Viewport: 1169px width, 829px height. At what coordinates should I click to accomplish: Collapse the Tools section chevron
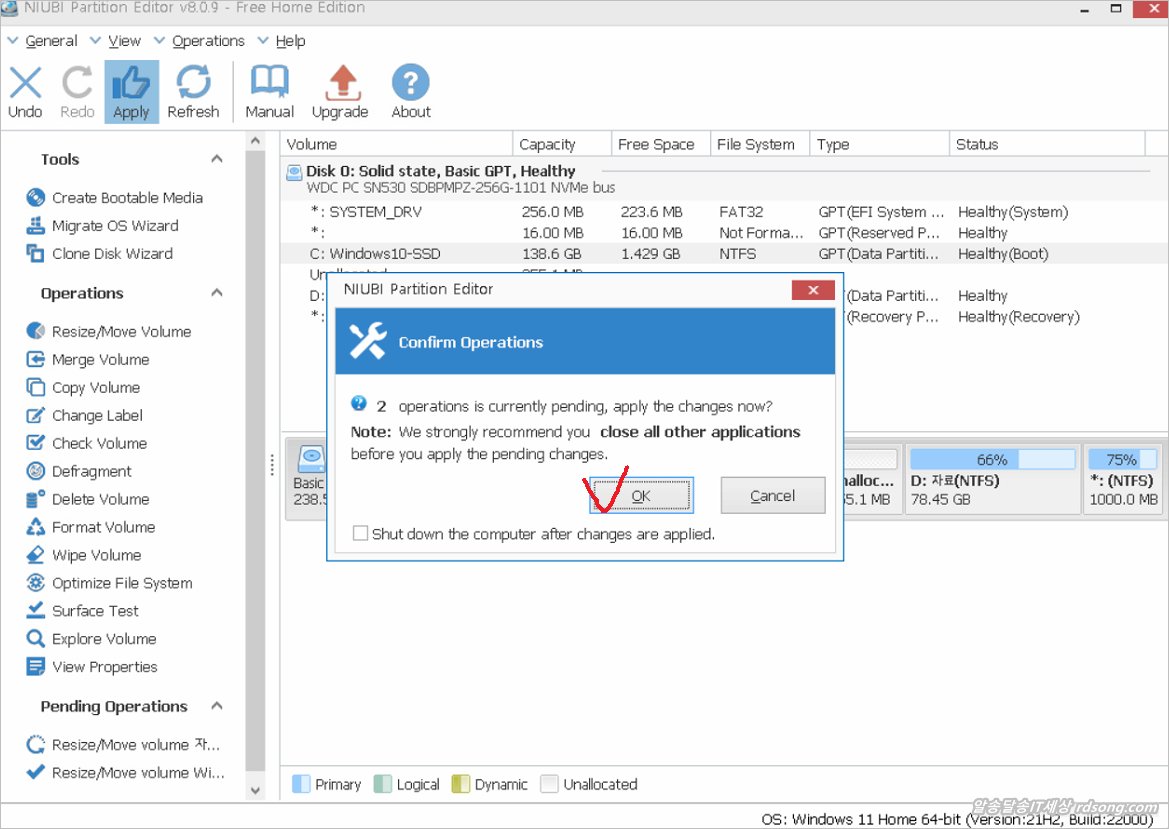217,159
